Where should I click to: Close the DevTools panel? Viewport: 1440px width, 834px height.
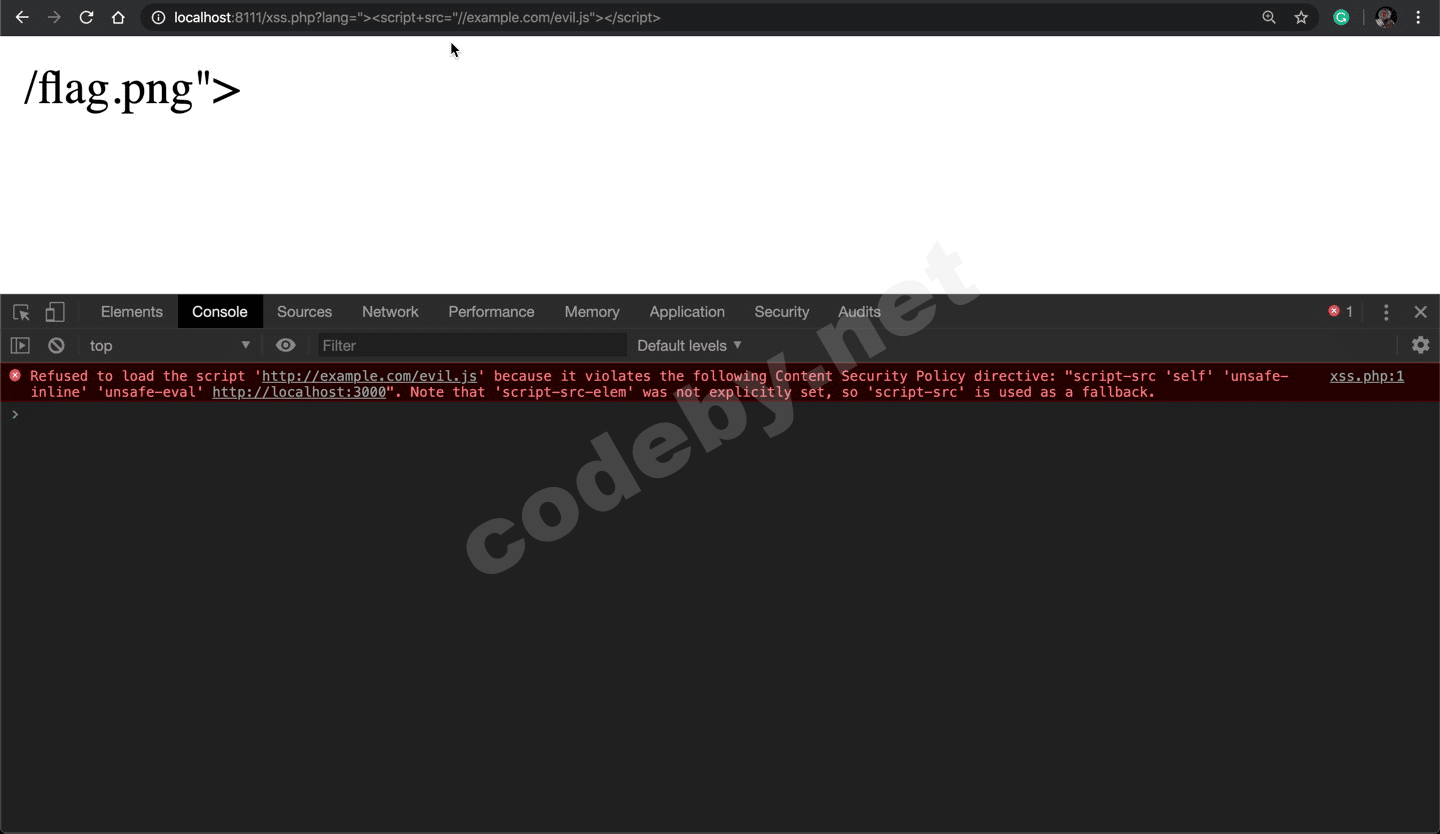pyautogui.click(x=1420, y=312)
